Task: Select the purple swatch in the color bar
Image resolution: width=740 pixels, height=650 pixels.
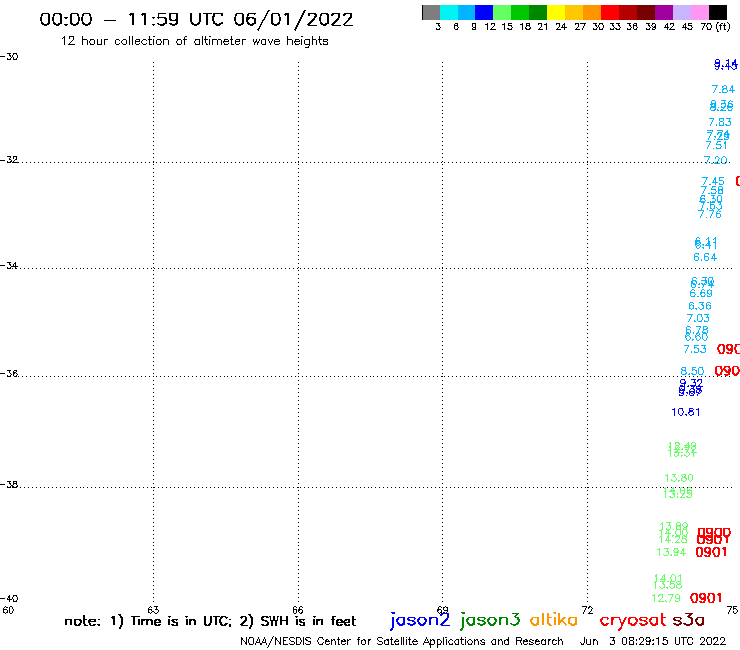Action: click(664, 12)
